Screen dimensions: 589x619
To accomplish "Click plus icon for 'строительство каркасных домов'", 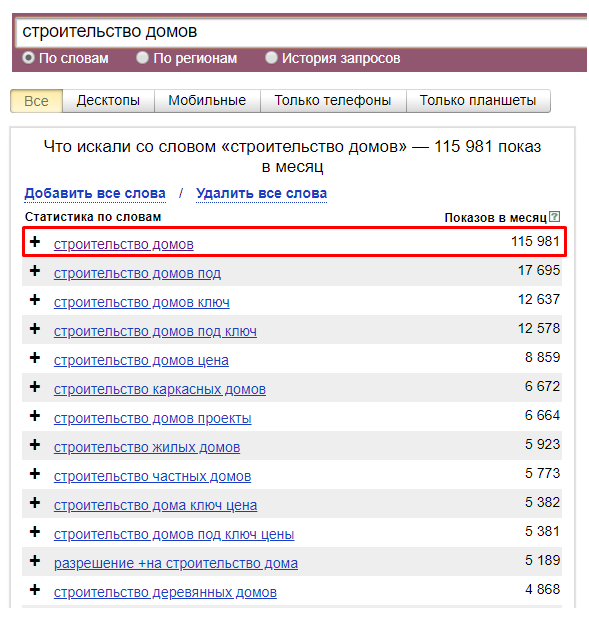I will [35, 386].
